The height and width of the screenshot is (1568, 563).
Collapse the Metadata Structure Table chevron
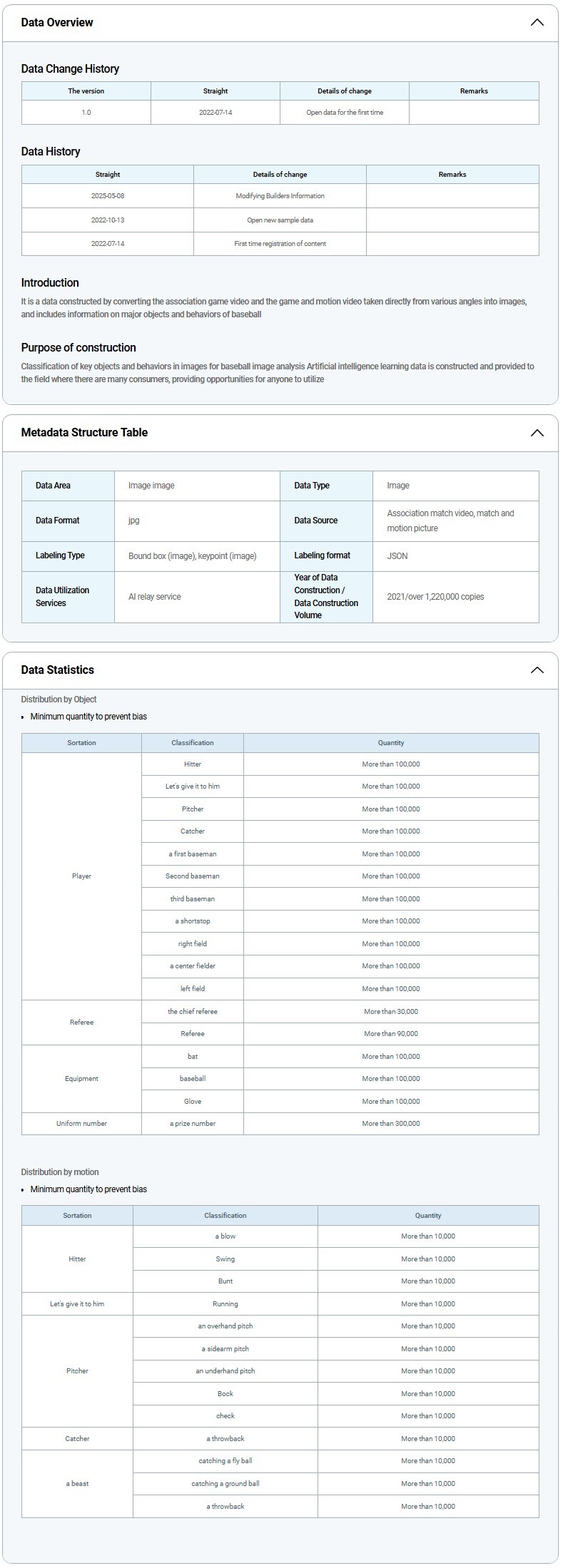point(537,433)
